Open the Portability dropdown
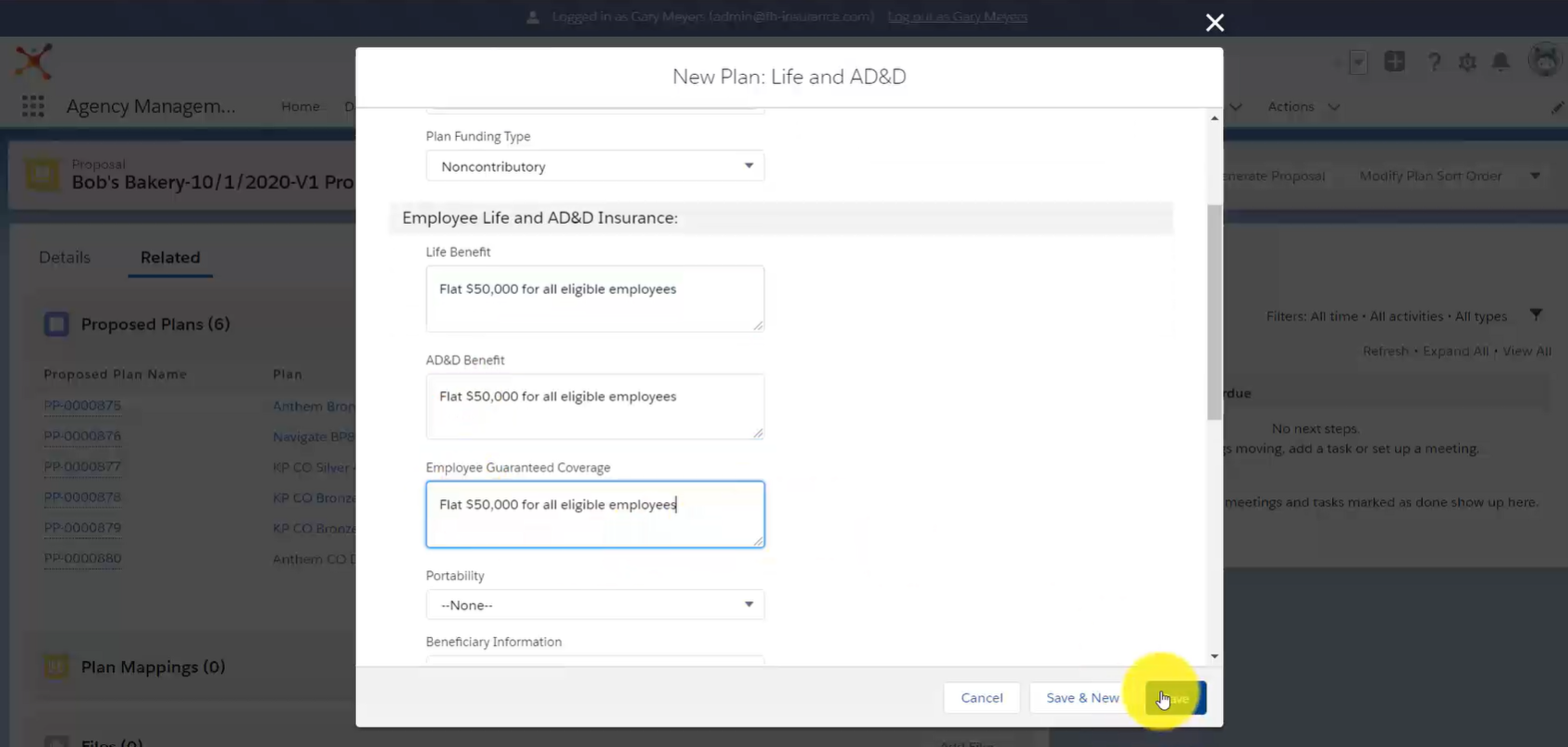Viewport: 1568px width, 747px height. [595, 605]
